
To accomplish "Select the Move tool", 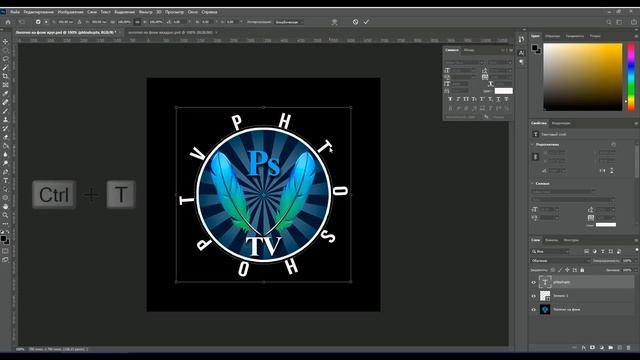I will tap(5, 42).
